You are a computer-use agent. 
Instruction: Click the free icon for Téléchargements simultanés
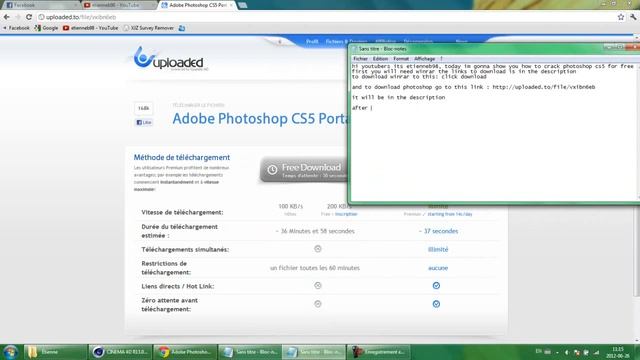coord(318,249)
